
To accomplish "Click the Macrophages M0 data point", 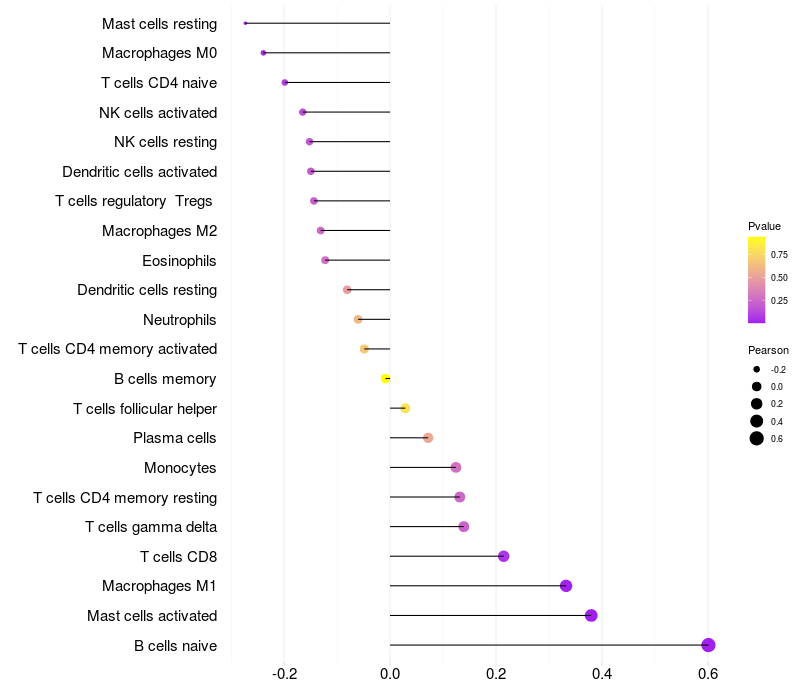I will click(x=263, y=52).
